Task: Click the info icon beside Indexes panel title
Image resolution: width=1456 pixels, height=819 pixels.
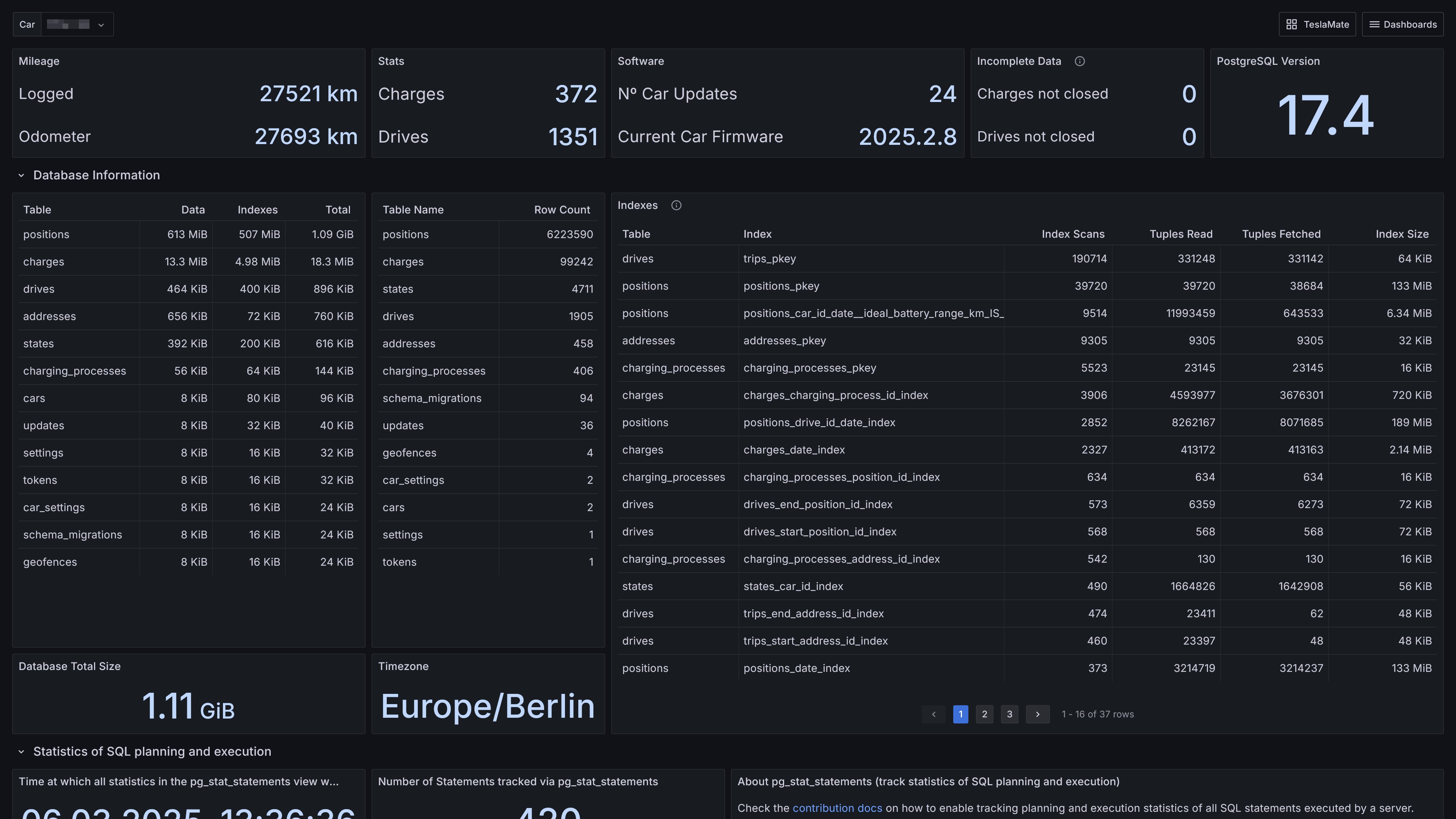Action: click(676, 205)
